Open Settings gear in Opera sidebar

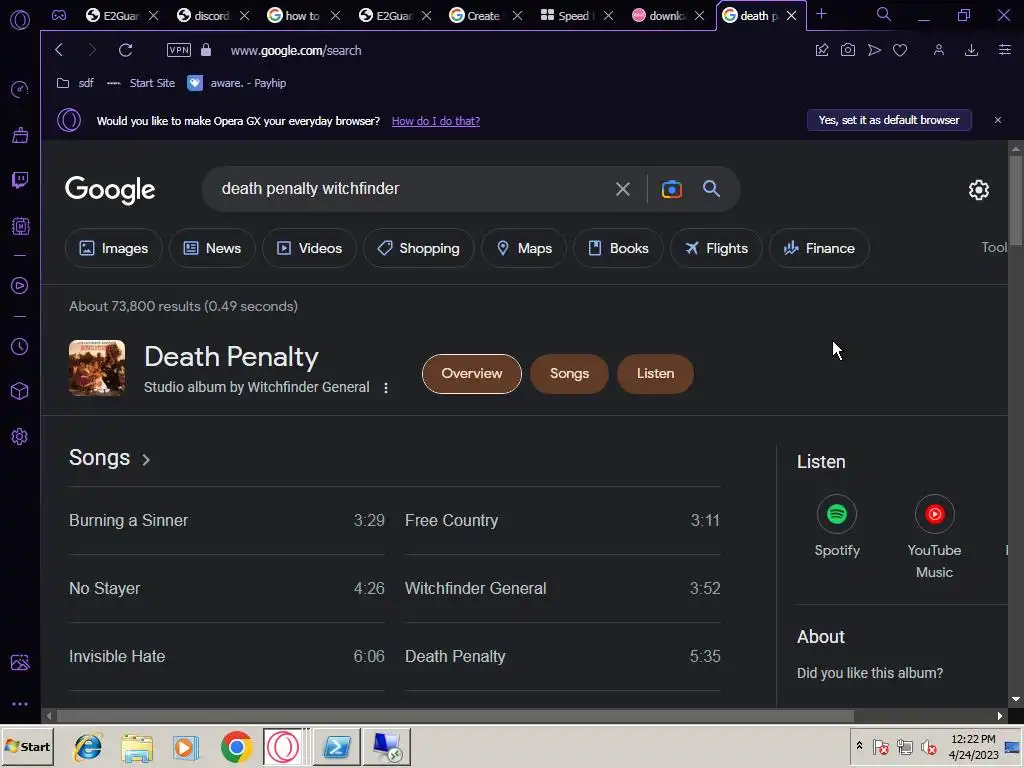(20, 436)
